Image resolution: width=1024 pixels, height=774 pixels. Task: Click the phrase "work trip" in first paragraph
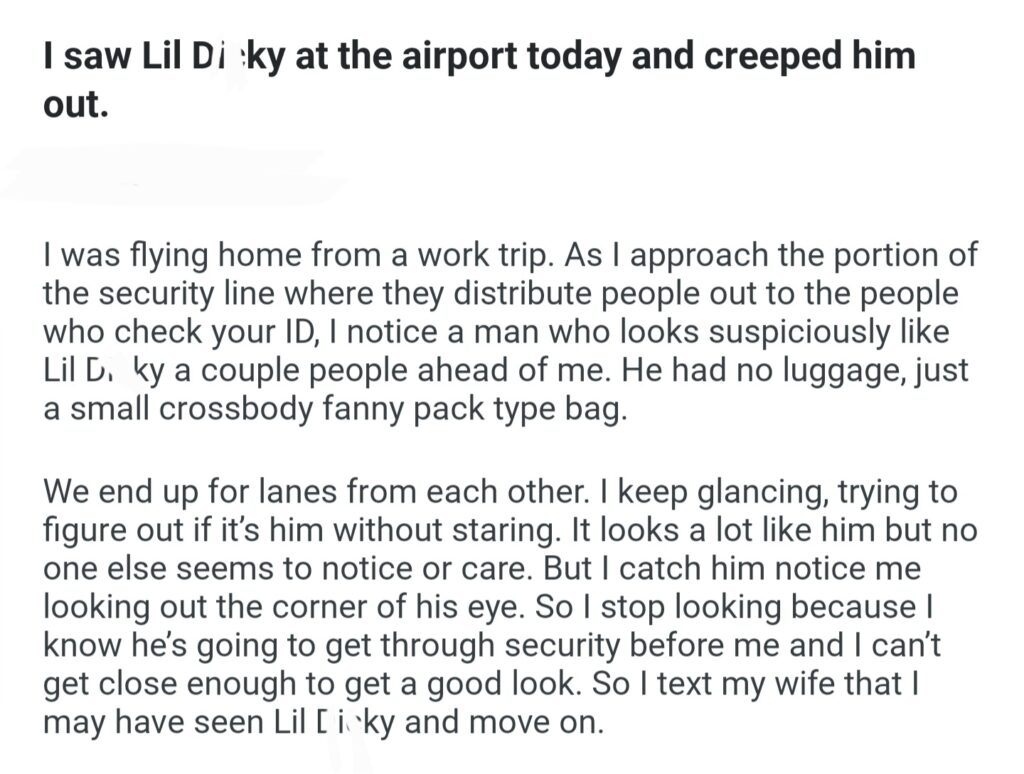coord(483,255)
